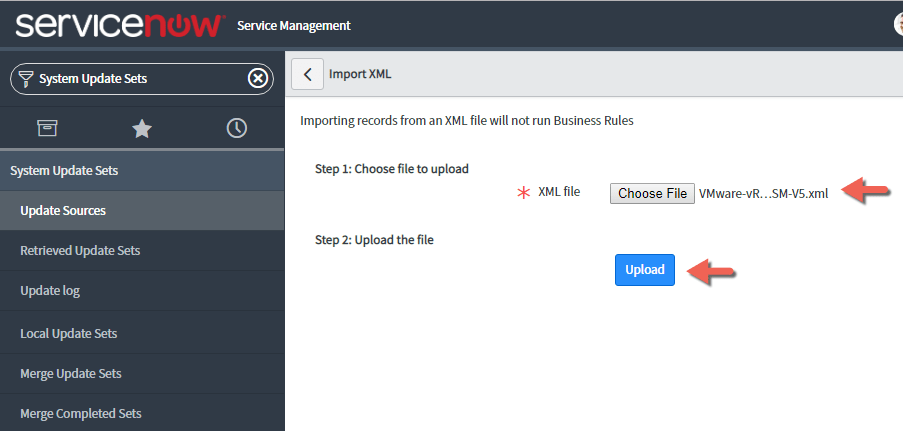This screenshot has width=903, height=431.
Task: Open Update Sources module
Action: (63, 211)
